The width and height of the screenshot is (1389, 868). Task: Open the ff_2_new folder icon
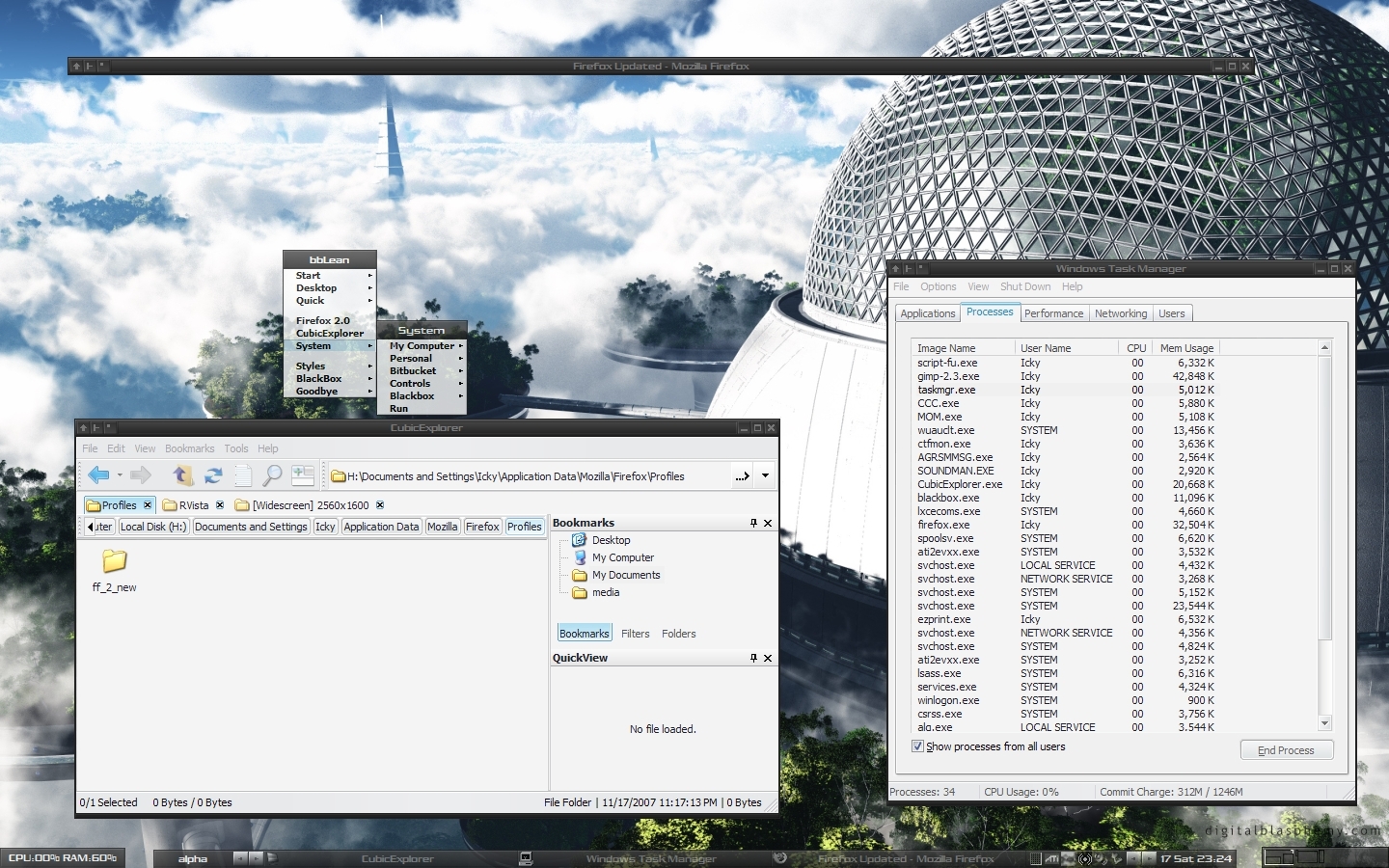click(x=115, y=560)
